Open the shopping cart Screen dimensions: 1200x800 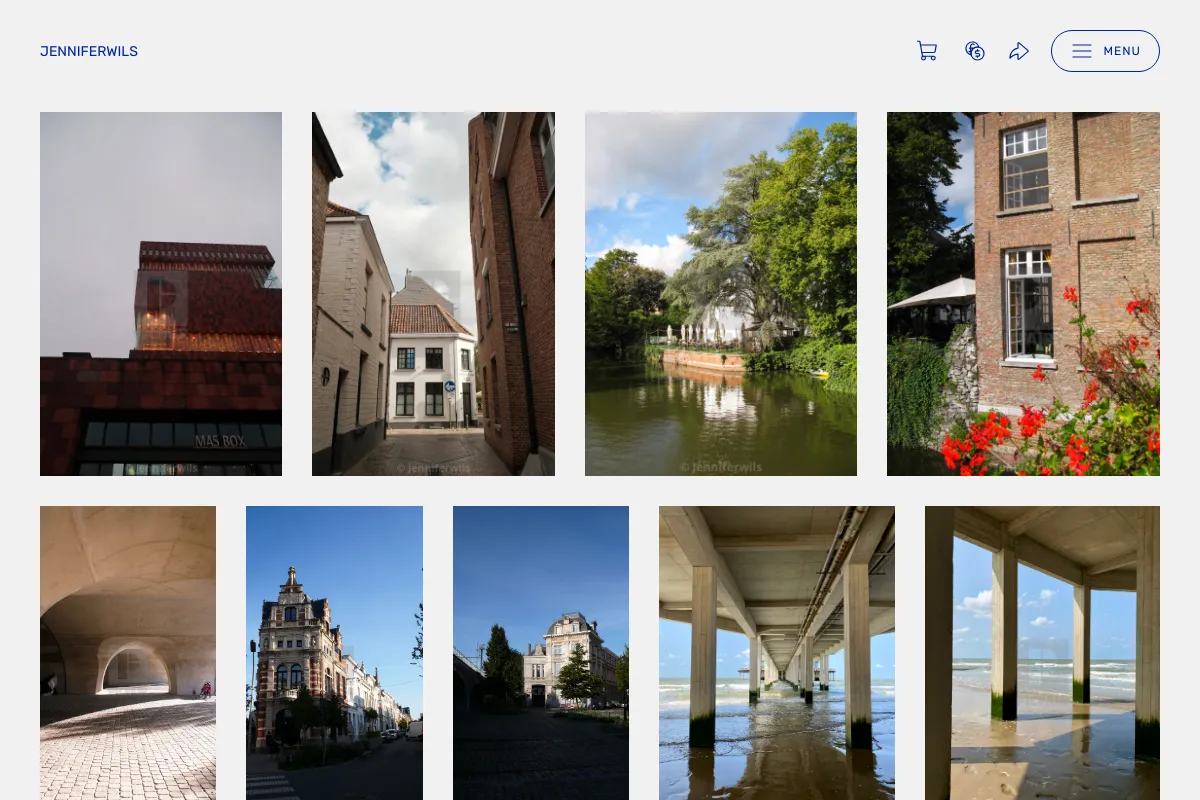coord(927,51)
